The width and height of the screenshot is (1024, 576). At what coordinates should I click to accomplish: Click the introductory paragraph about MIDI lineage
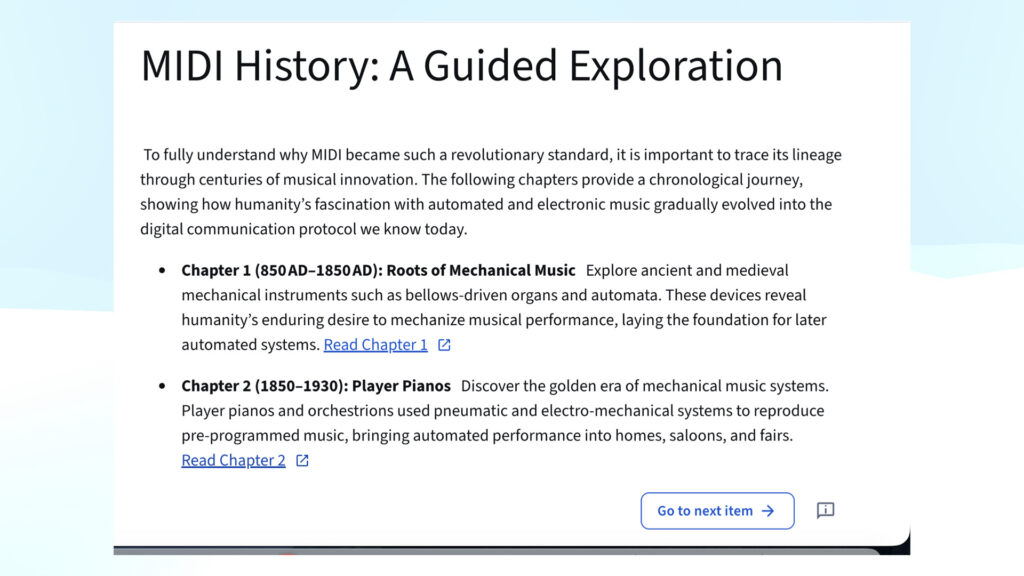pyautogui.click(x=490, y=192)
